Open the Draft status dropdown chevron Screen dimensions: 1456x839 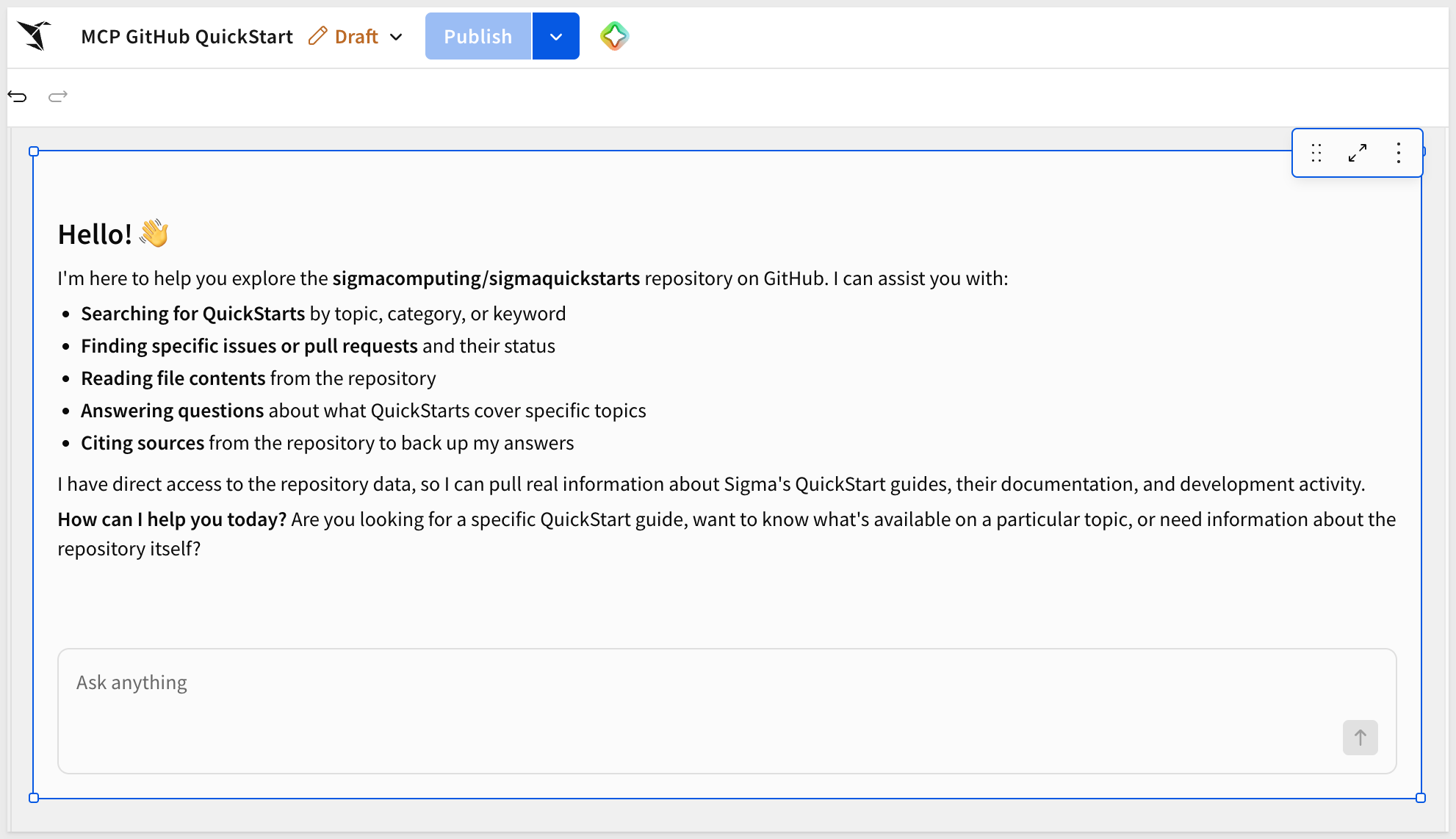[397, 37]
